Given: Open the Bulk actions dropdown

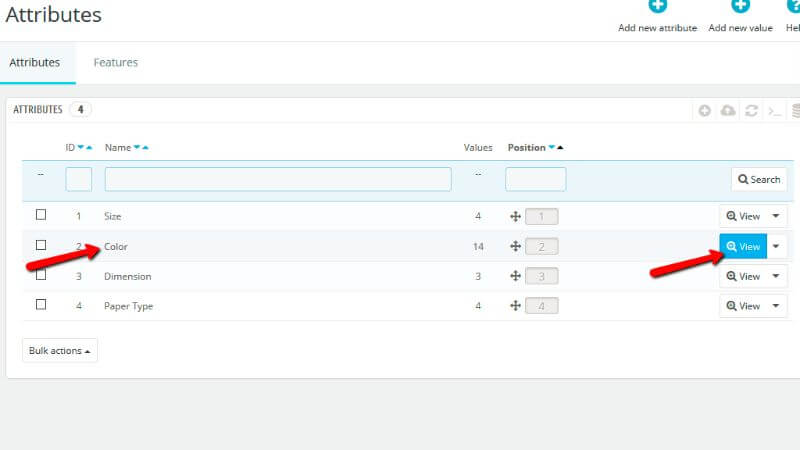Looking at the screenshot, I should [x=60, y=351].
